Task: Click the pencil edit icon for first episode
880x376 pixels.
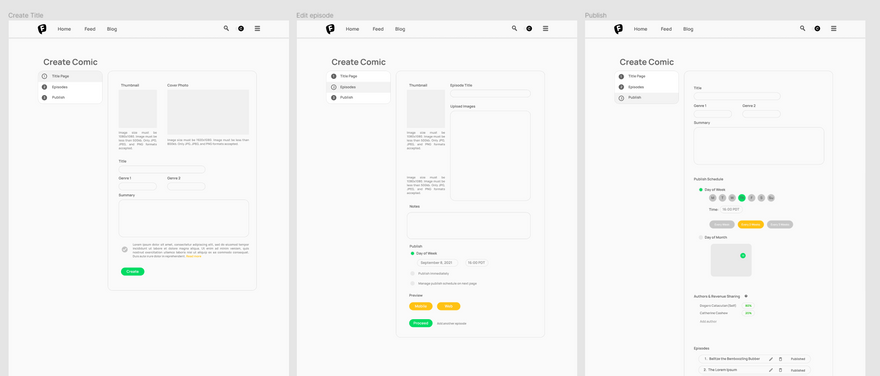Action: (771, 359)
